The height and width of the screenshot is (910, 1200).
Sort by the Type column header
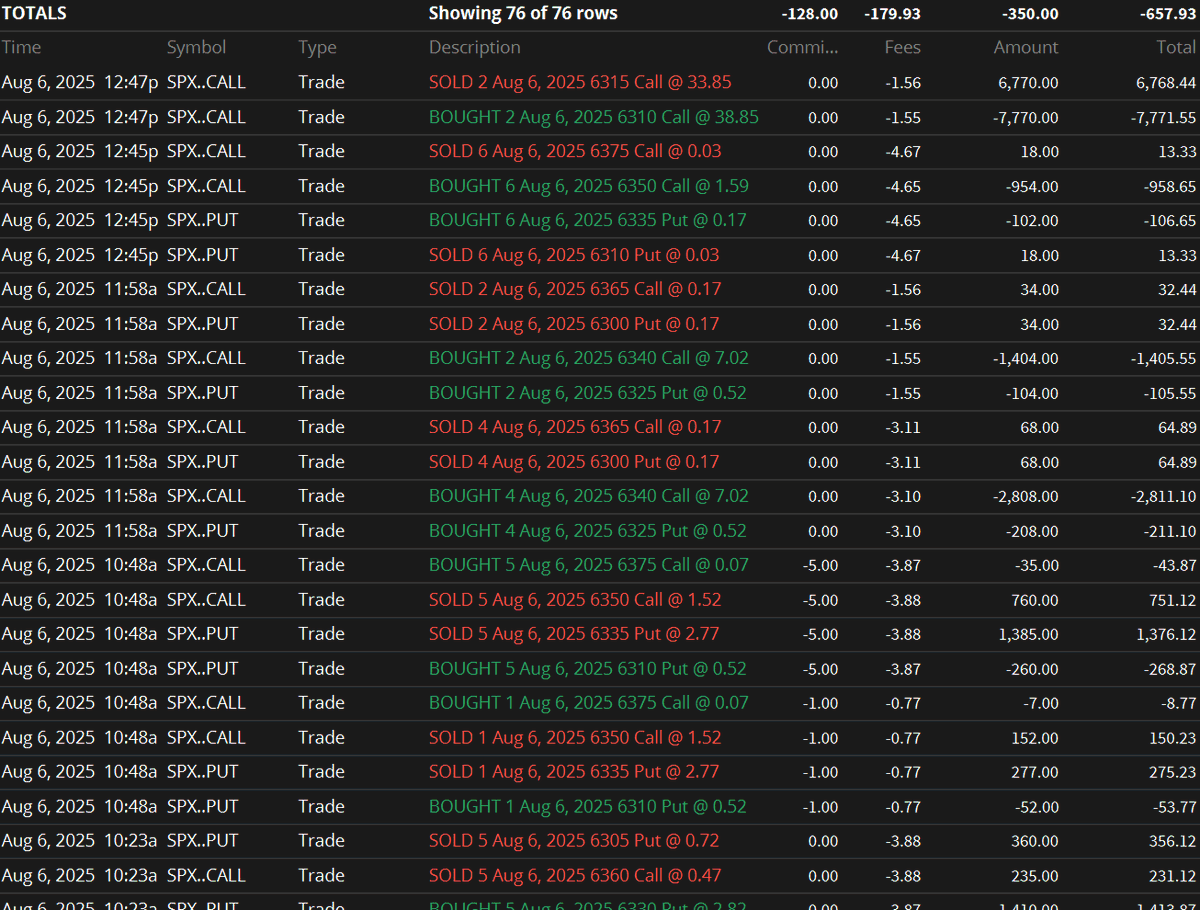[x=316, y=47]
